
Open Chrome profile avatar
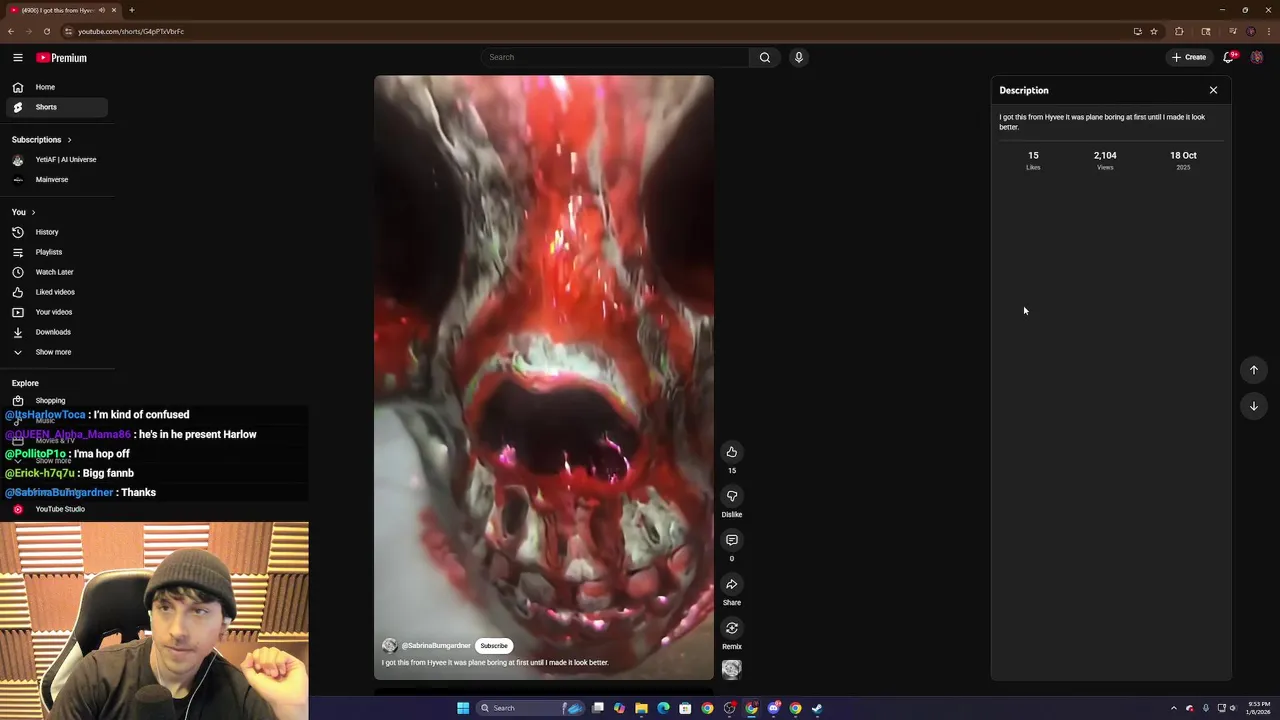coord(1251,31)
